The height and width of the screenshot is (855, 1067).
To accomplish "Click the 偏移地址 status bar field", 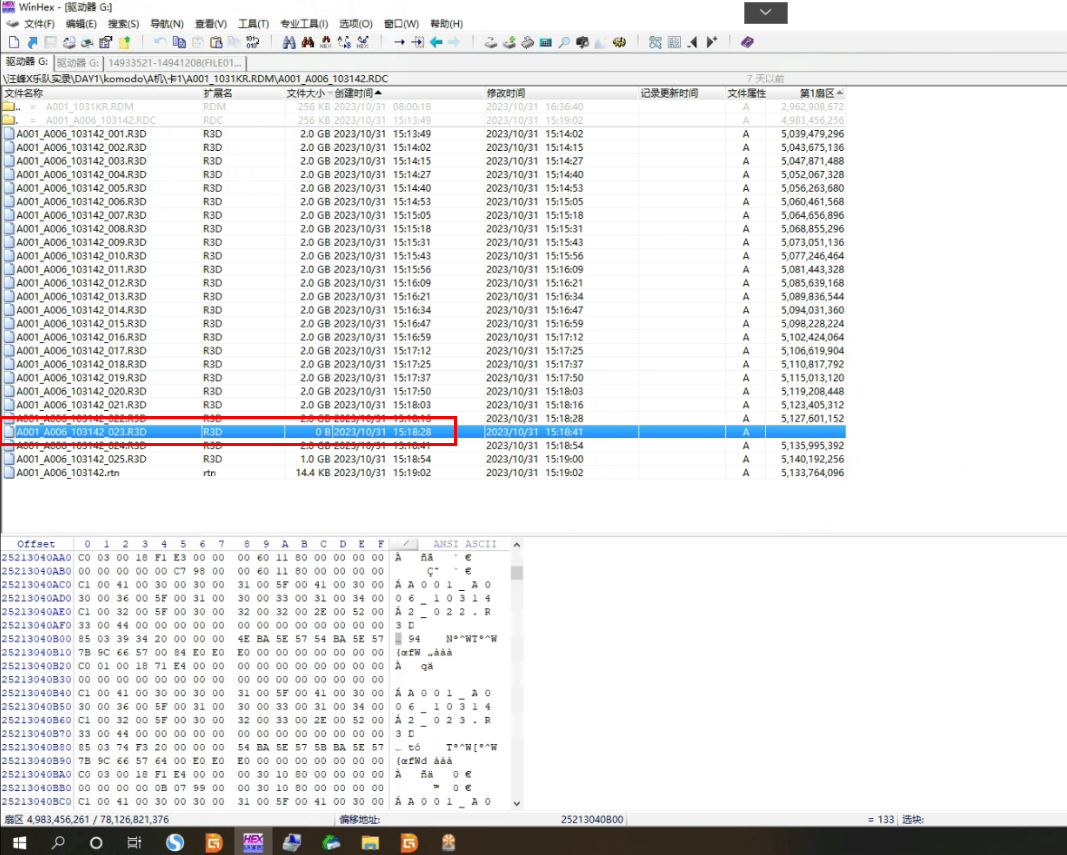I will [482, 820].
